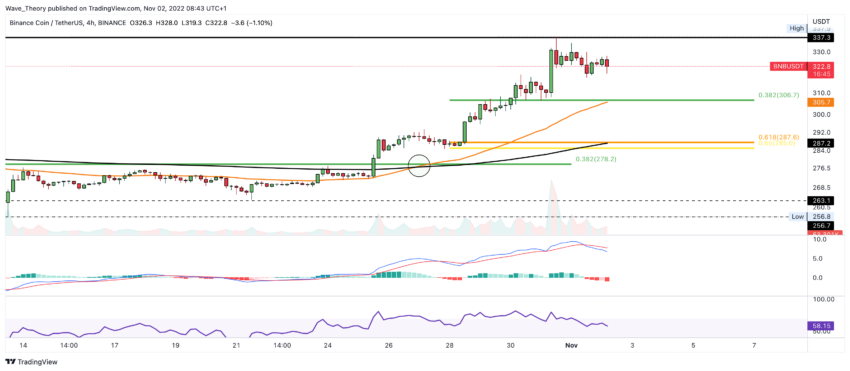Click the 26 date label on time axis
This screenshot has height=371, width=850.
pos(388,345)
